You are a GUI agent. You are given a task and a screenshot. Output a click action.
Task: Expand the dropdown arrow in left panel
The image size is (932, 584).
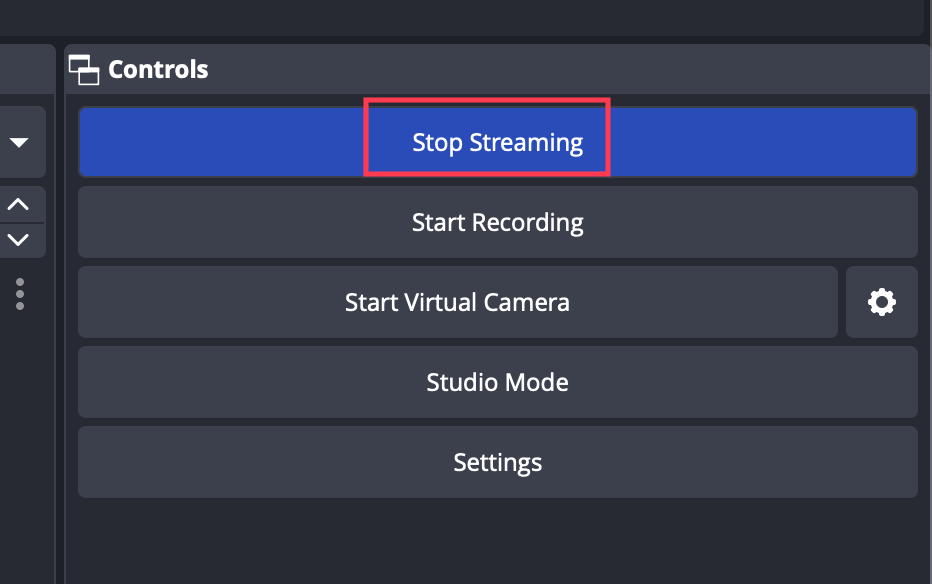(x=19, y=143)
